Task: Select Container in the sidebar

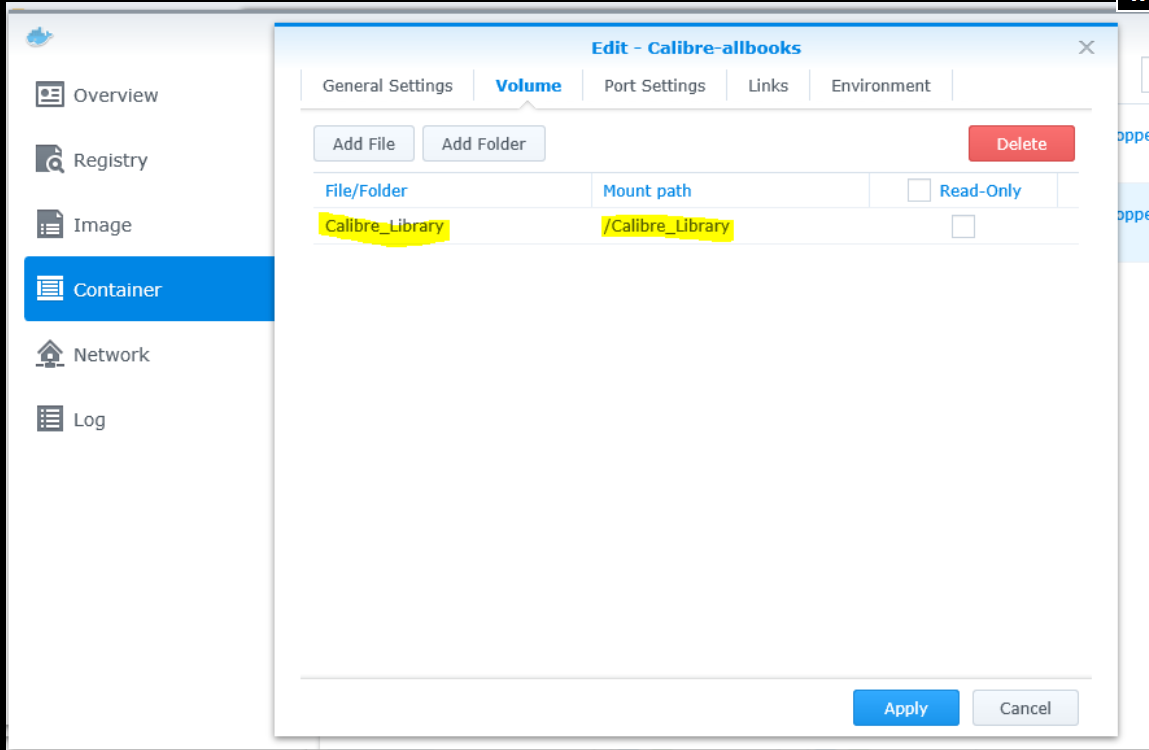Action: [x=149, y=289]
